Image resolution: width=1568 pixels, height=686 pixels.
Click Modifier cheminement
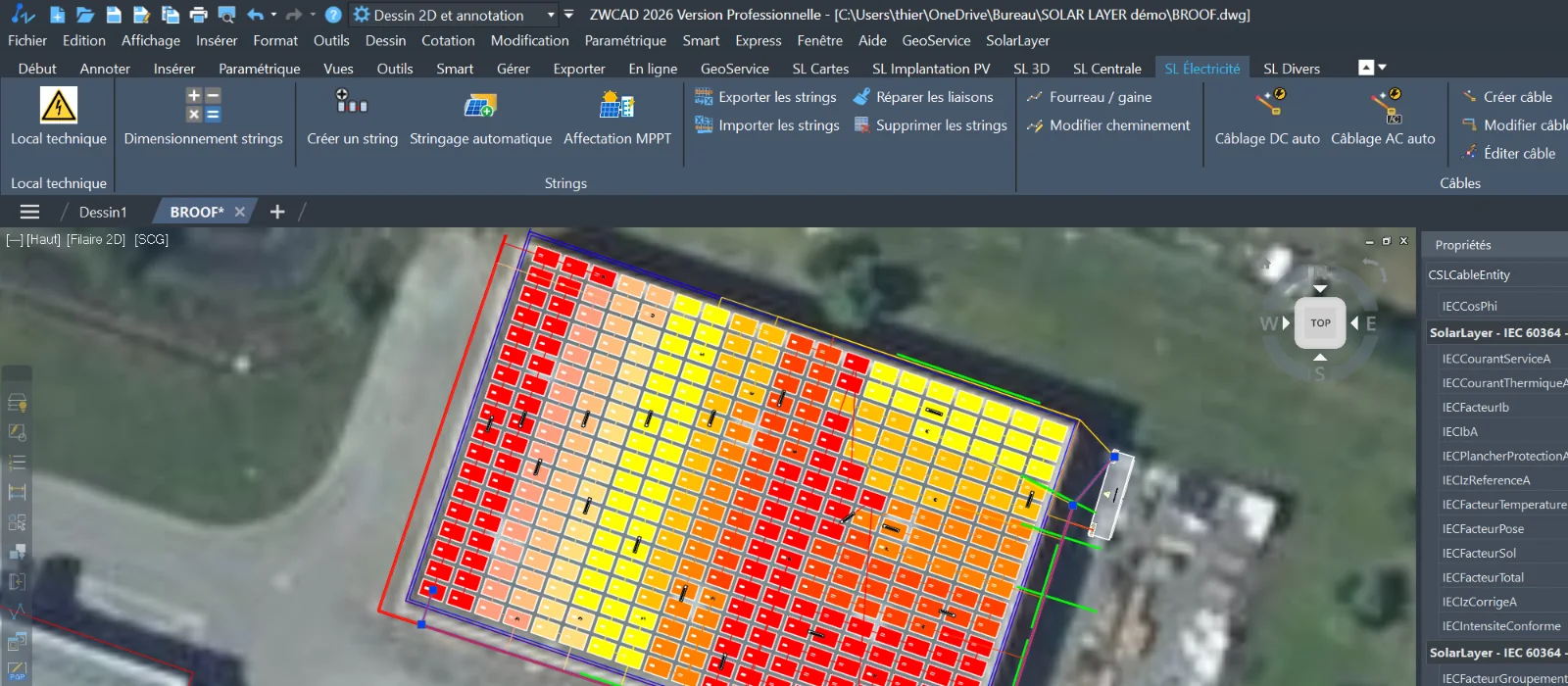click(x=1107, y=125)
